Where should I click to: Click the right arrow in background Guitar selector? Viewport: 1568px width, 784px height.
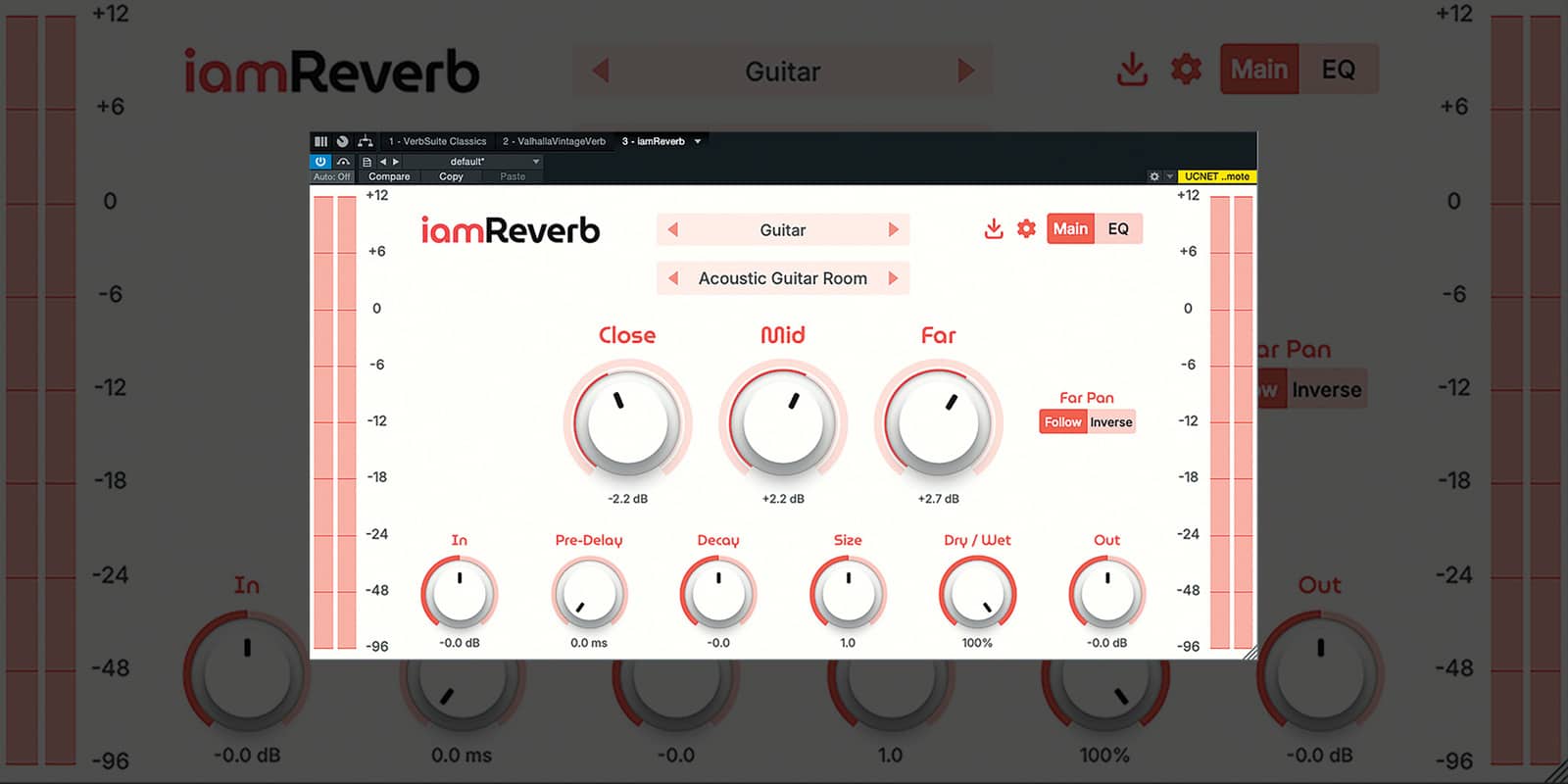966,71
